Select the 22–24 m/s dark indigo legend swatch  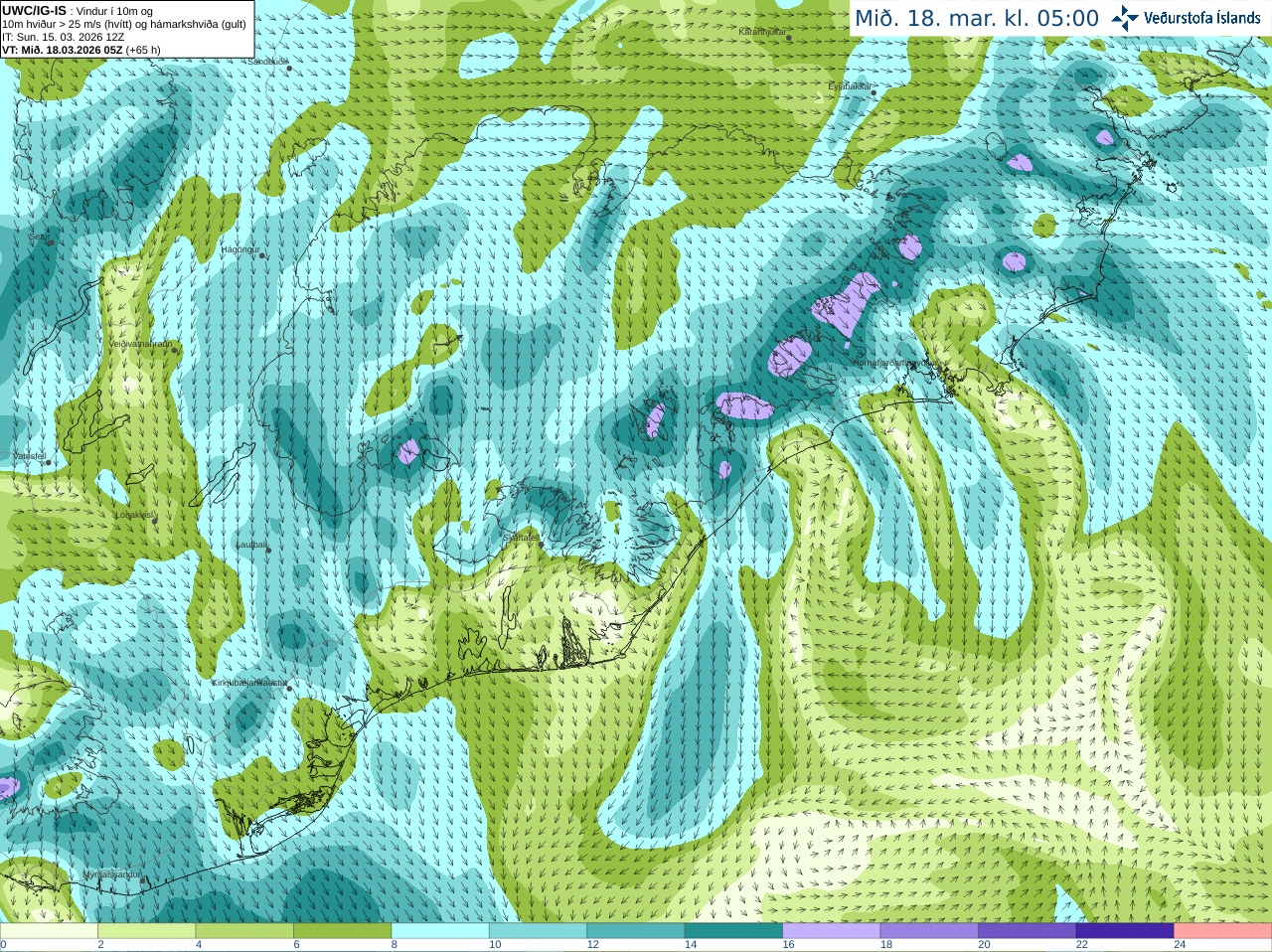(1125, 931)
